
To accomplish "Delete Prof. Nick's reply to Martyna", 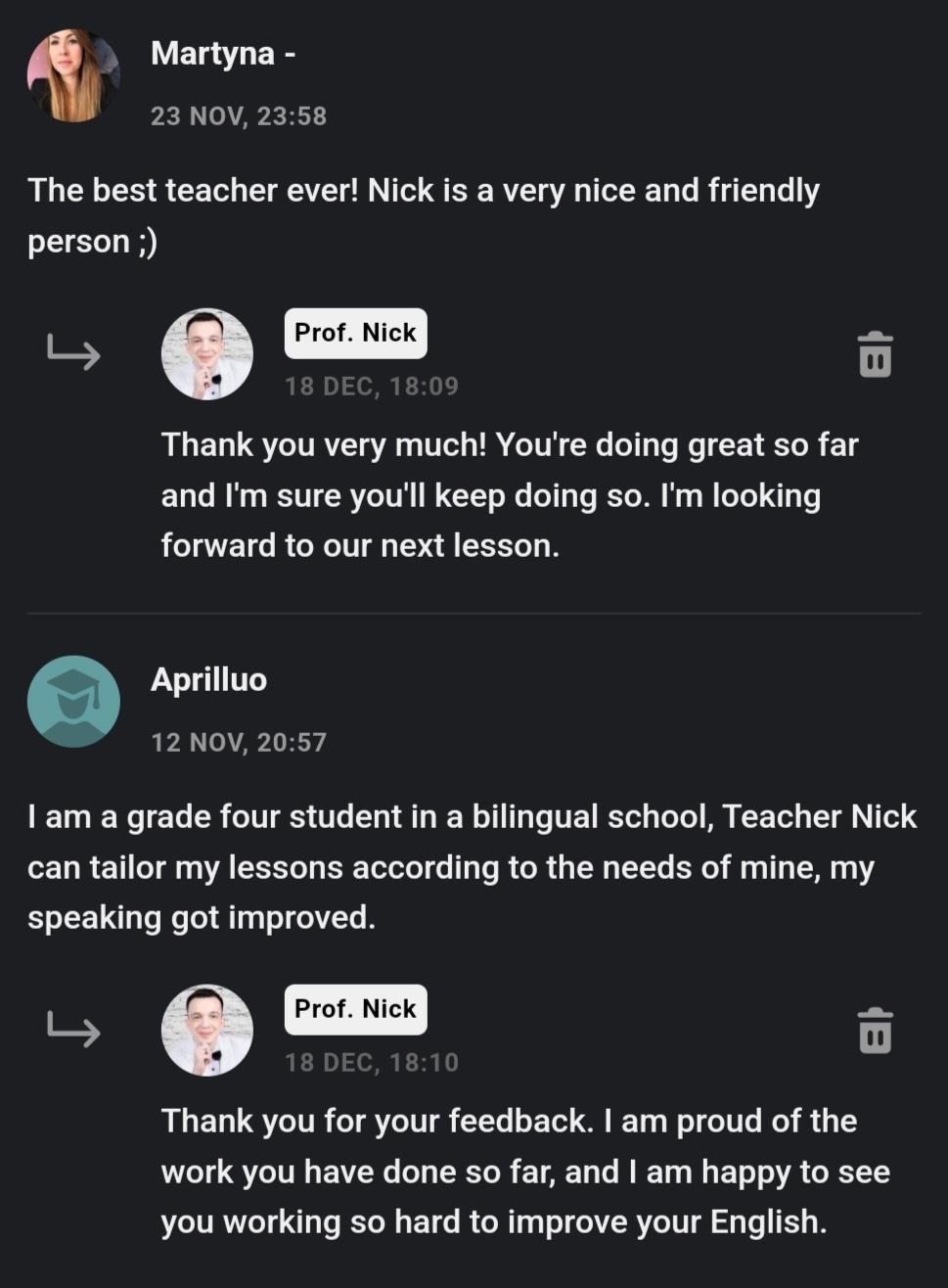I will pyautogui.click(x=875, y=354).
